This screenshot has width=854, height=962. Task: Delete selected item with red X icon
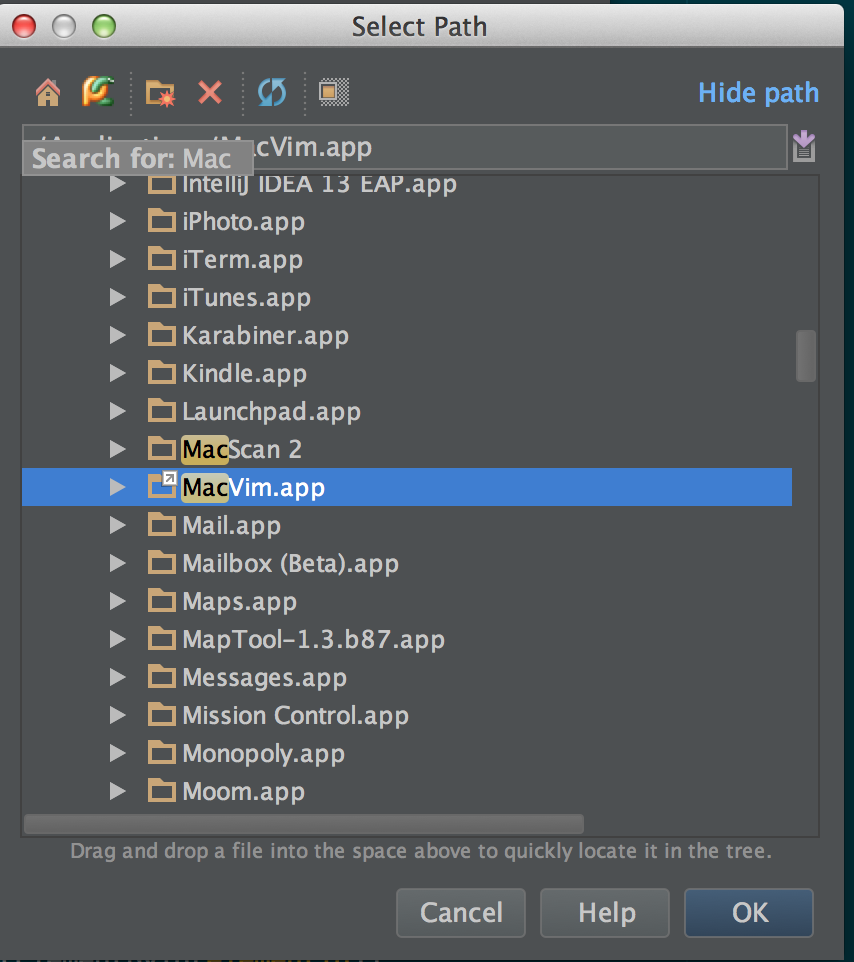tap(210, 93)
